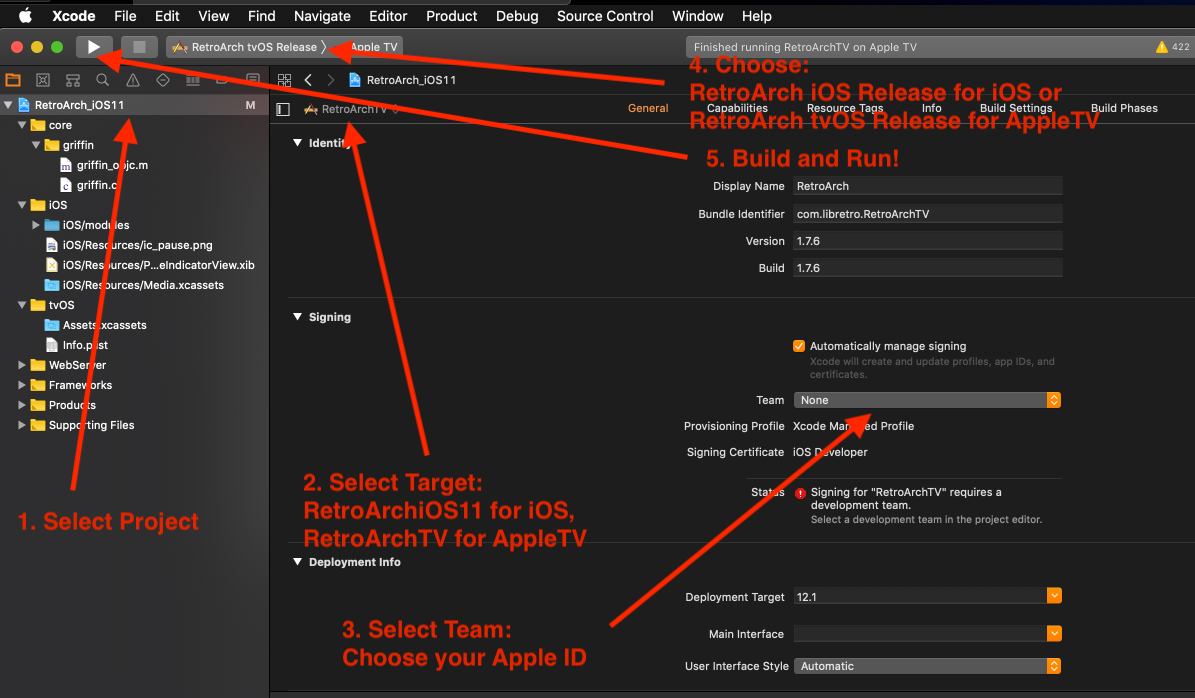
Task: Open the Apple menu
Action: point(25,15)
